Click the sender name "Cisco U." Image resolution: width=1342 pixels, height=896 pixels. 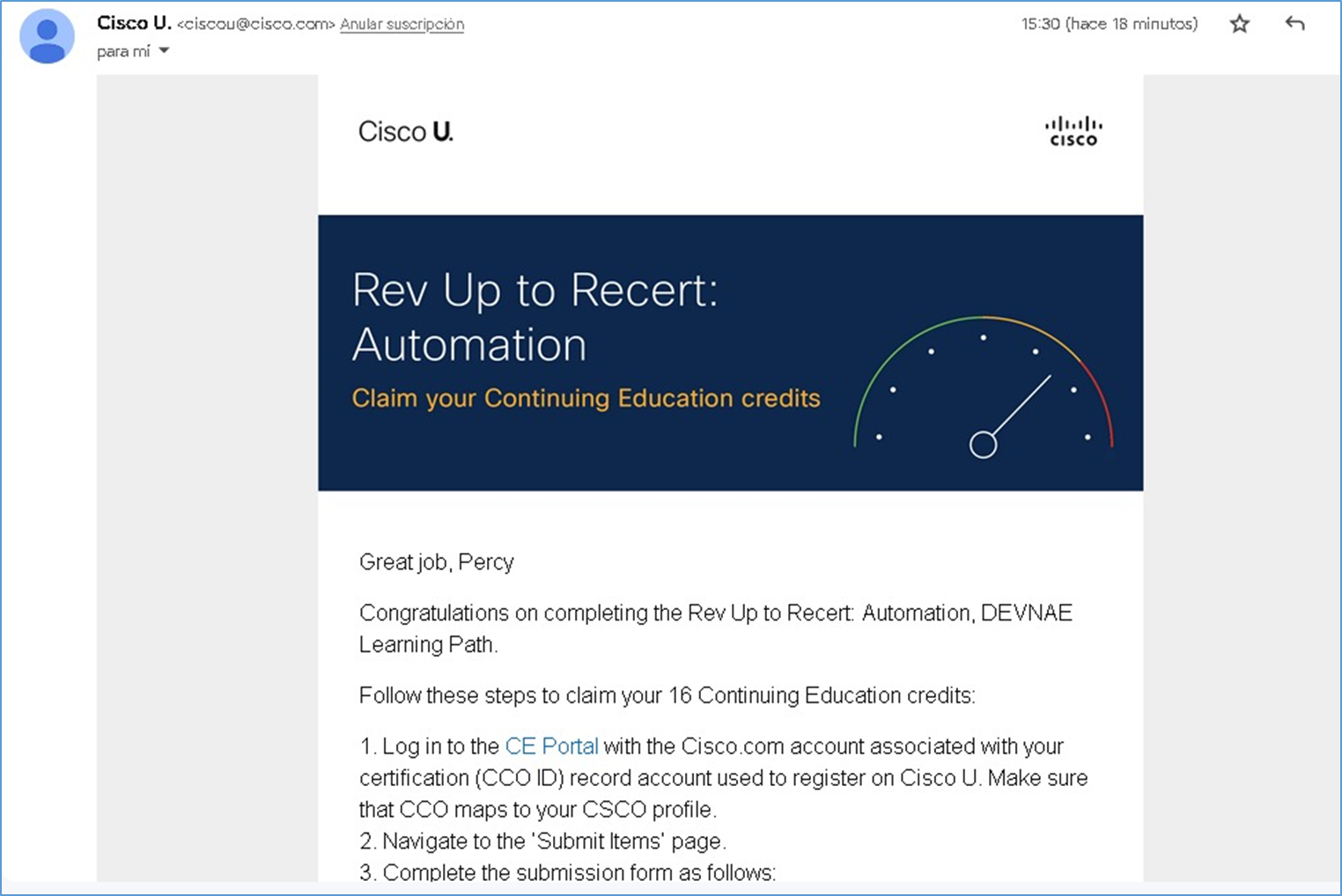[134, 23]
